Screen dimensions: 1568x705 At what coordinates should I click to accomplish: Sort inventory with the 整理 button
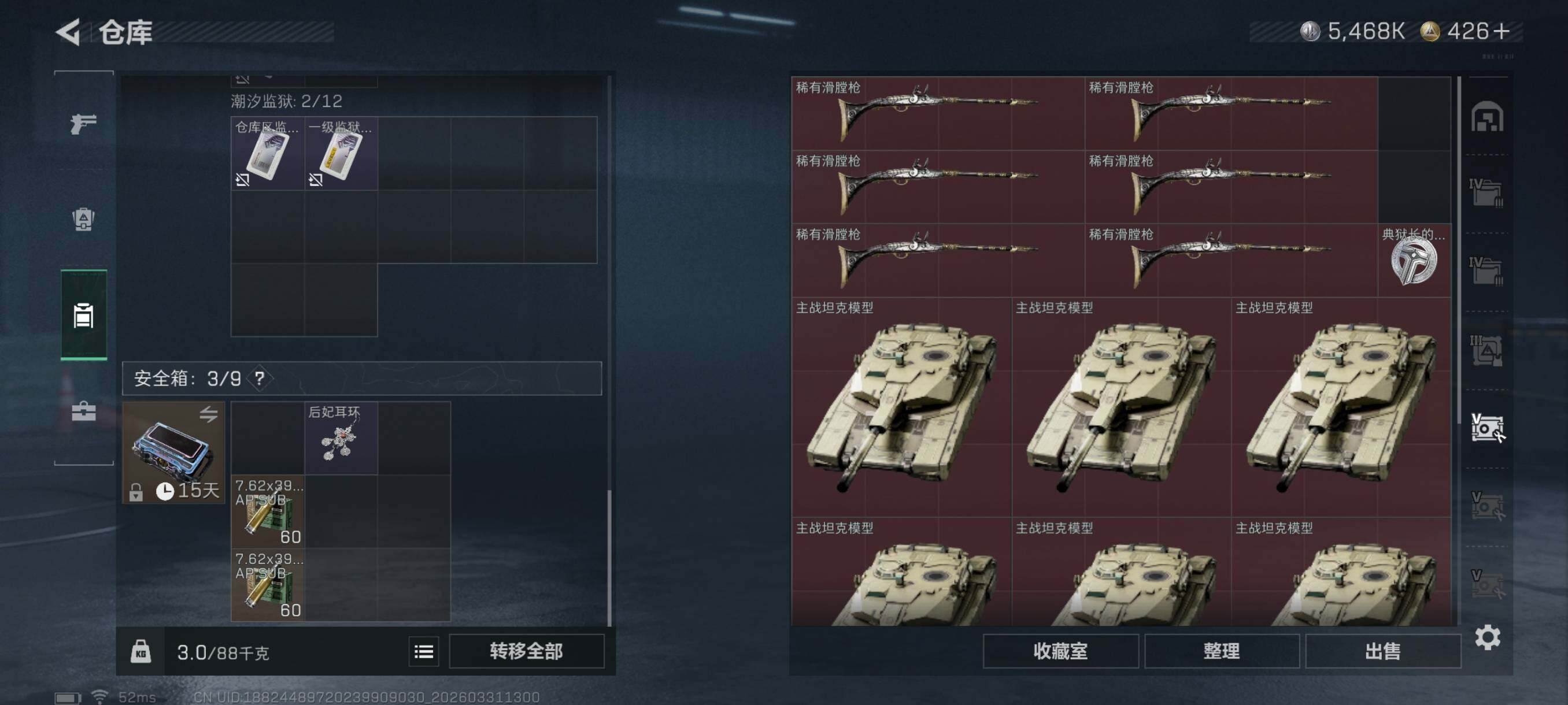point(1221,651)
